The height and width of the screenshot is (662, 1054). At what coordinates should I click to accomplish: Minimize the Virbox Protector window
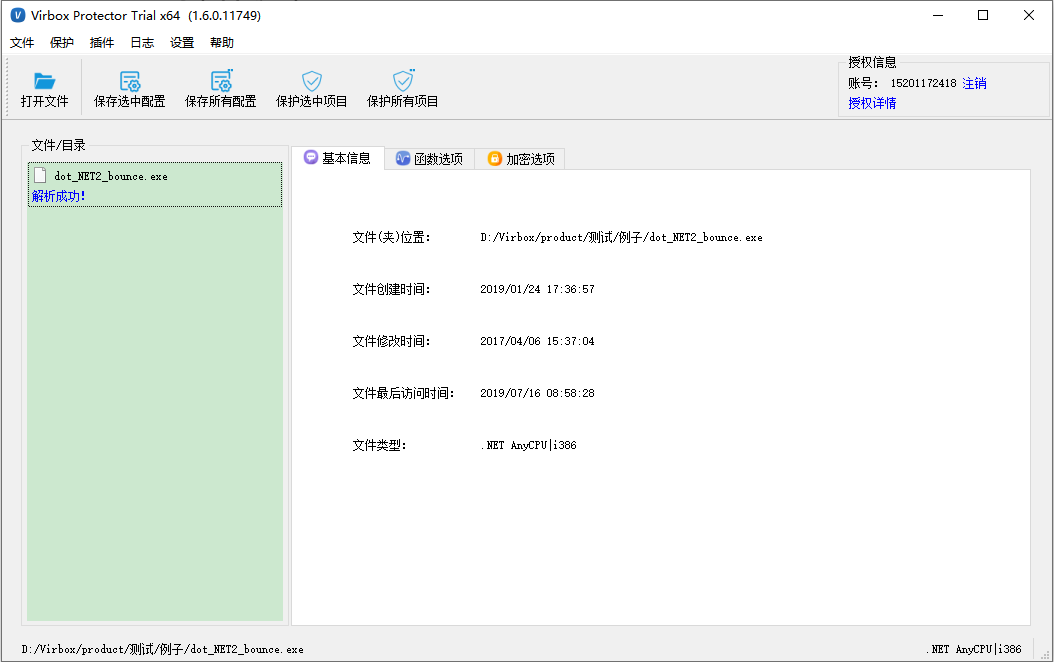pyautogui.click(x=938, y=15)
